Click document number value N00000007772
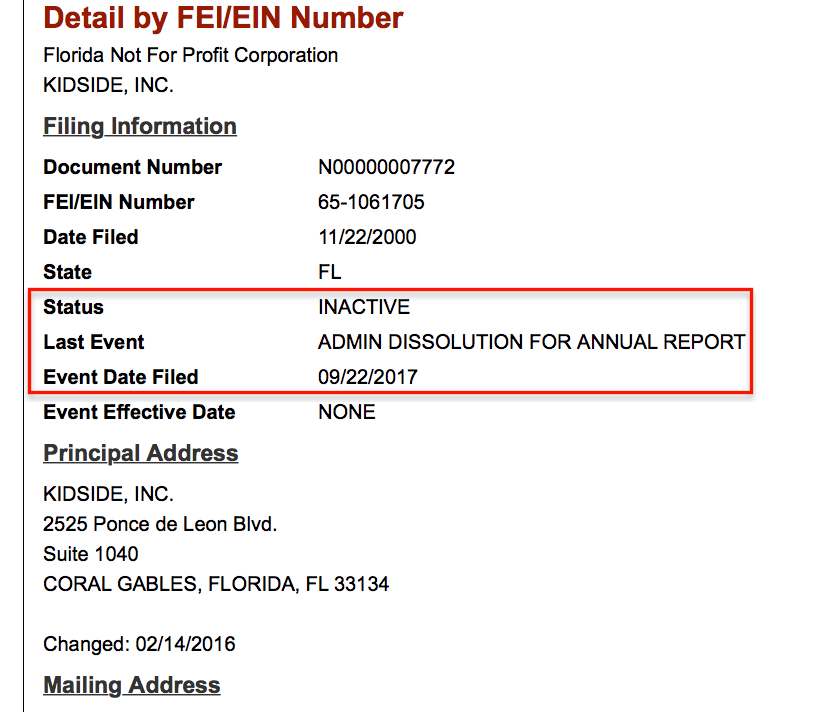823x712 pixels. 386,167
